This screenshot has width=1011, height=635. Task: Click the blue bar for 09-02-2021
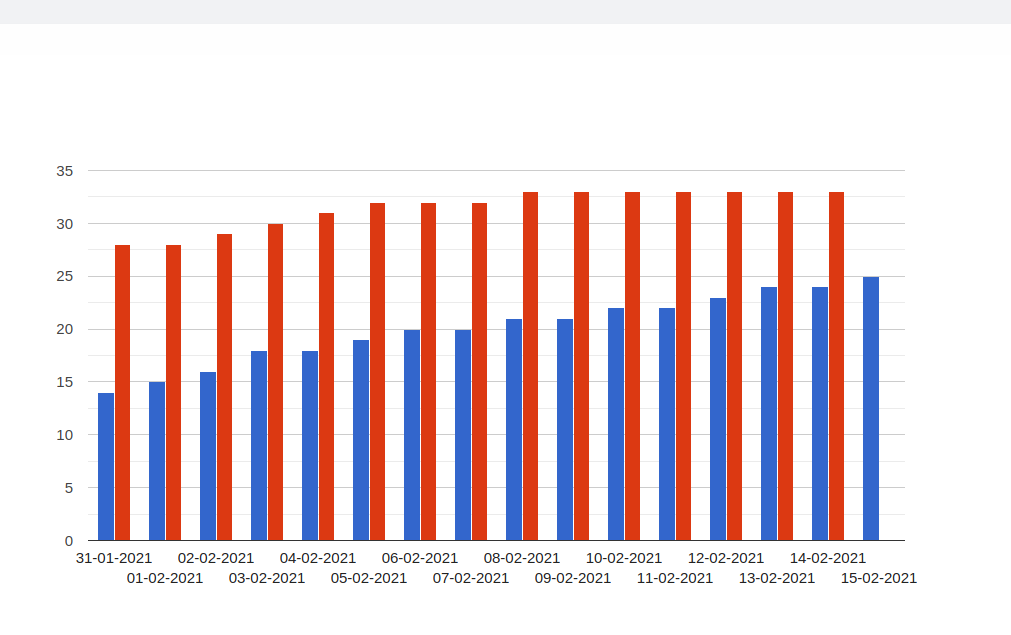(x=565, y=430)
